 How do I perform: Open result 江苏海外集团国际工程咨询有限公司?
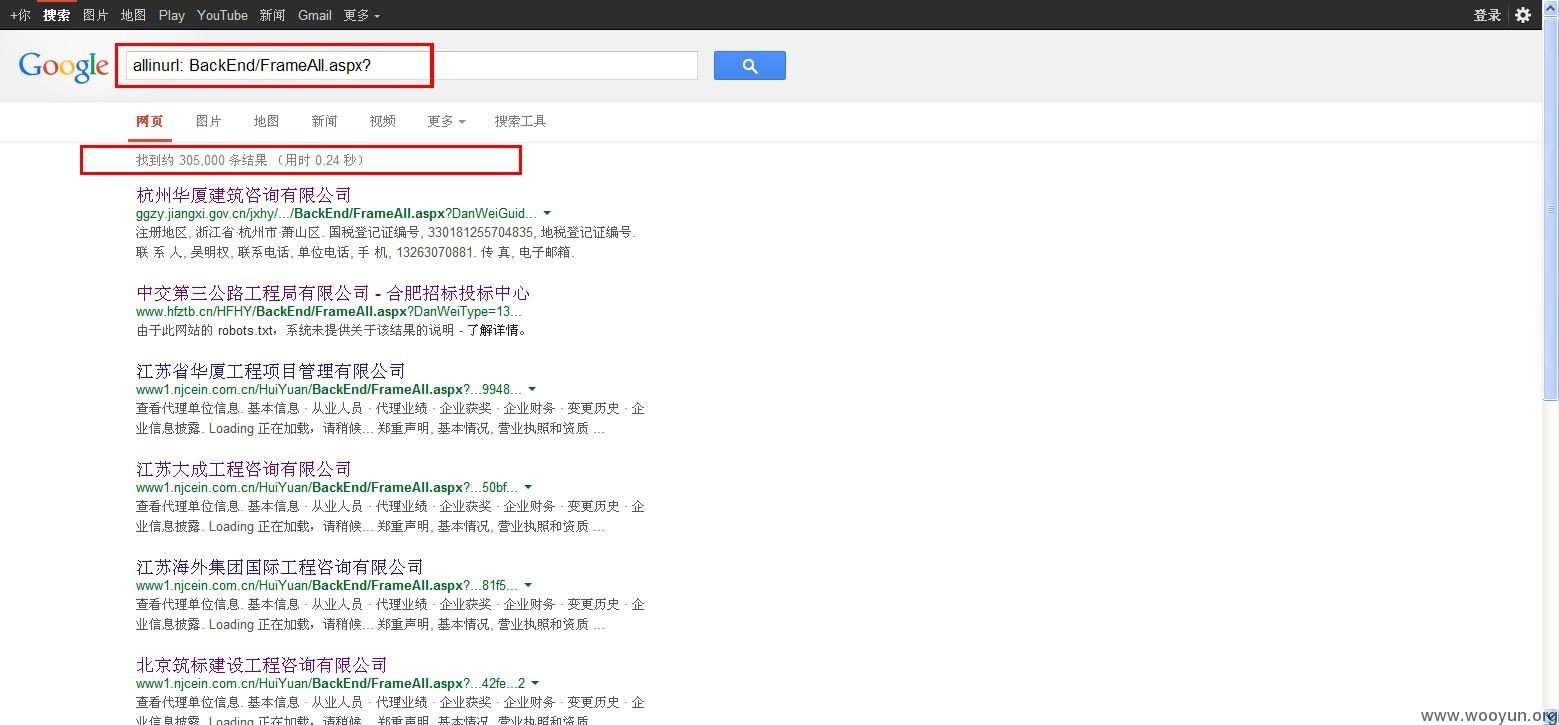pyautogui.click(x=280, y=567)
